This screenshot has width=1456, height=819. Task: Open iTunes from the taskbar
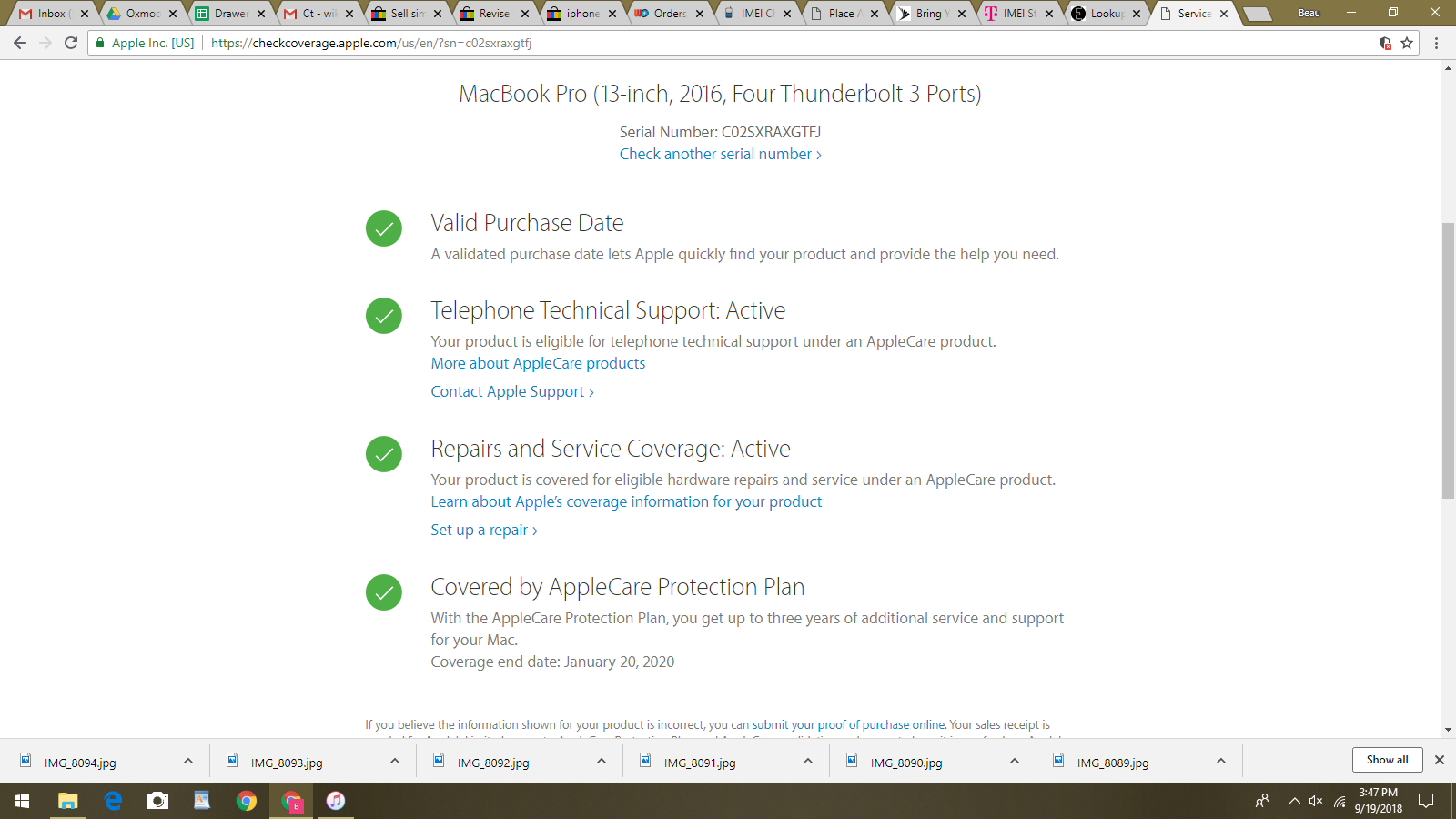click(x=336, y=801)
